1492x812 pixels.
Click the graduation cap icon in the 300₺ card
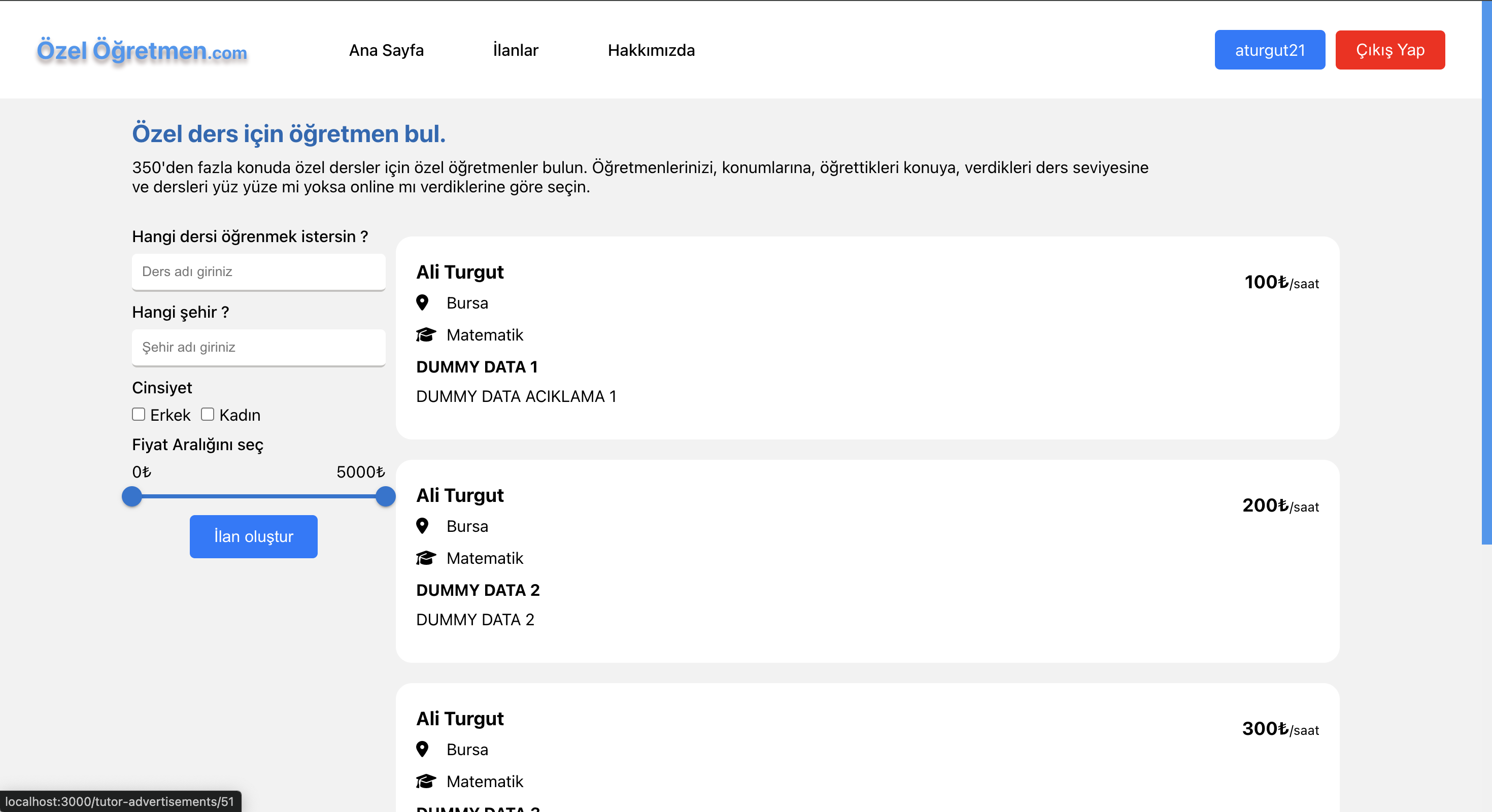[426, 782]
